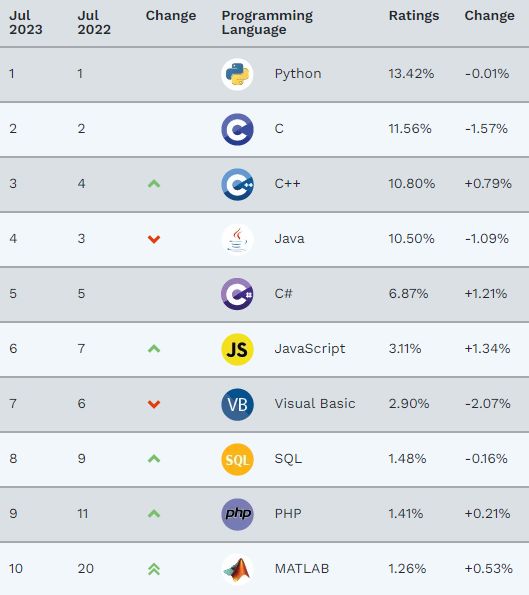Click the JavaScript language name
The image size is (529, 595).
310,349
